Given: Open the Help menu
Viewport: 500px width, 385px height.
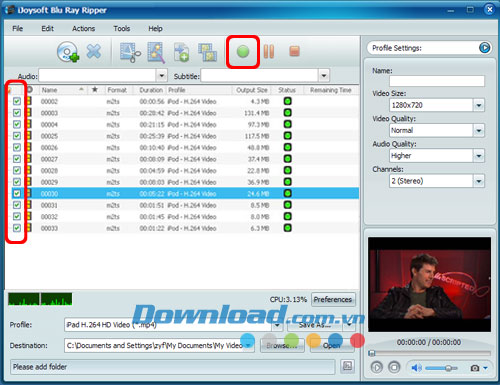Looking at the screenshot, I should click(x=155, y=29).
